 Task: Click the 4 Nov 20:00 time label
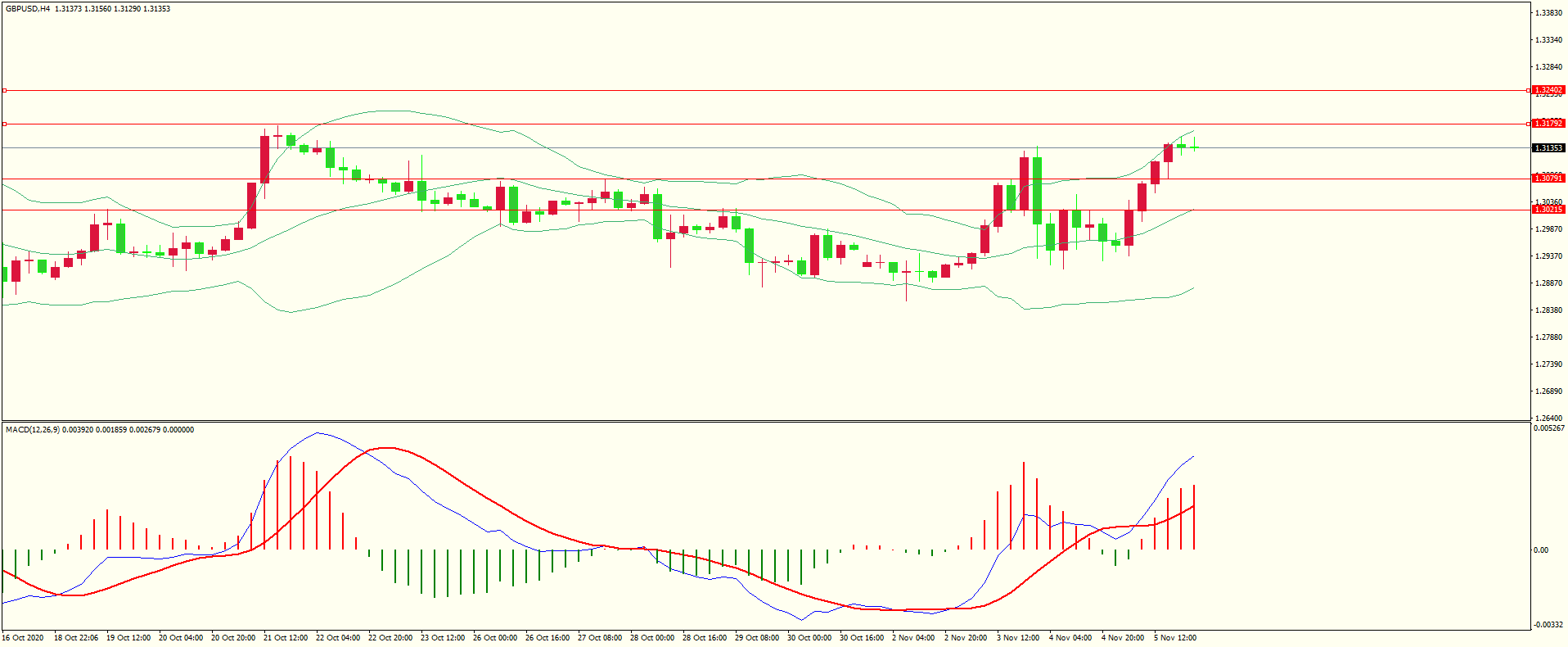click(x=1123, y=638)
